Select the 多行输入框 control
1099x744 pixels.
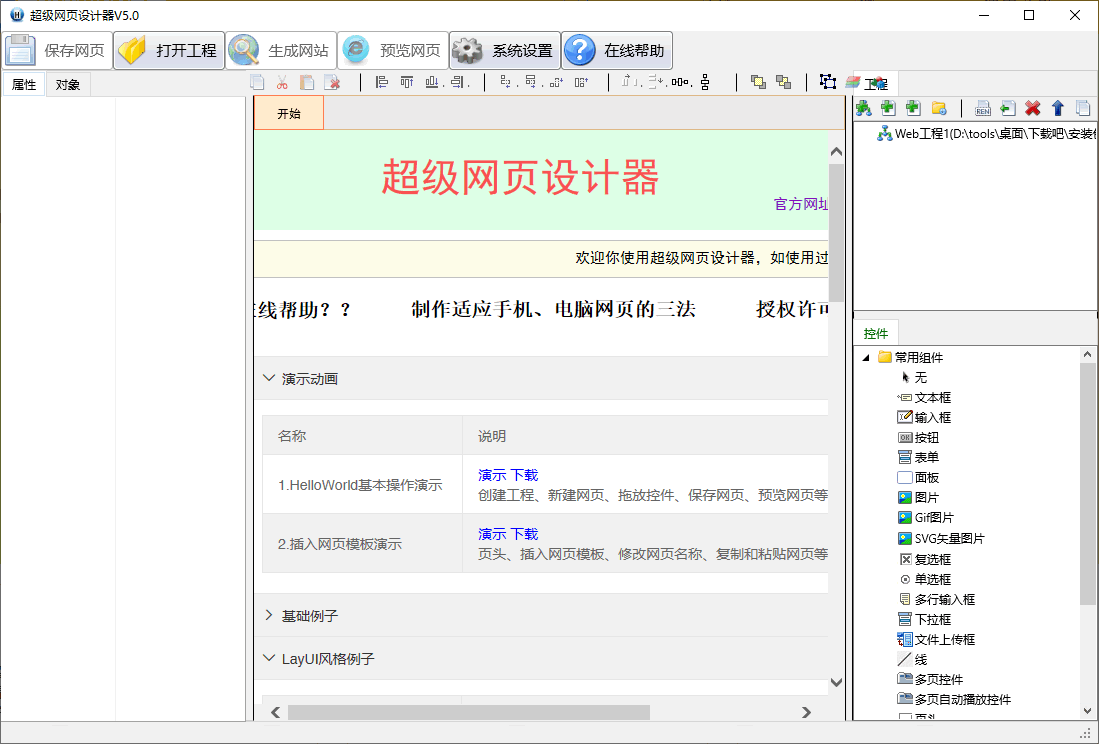click(937, 599)
